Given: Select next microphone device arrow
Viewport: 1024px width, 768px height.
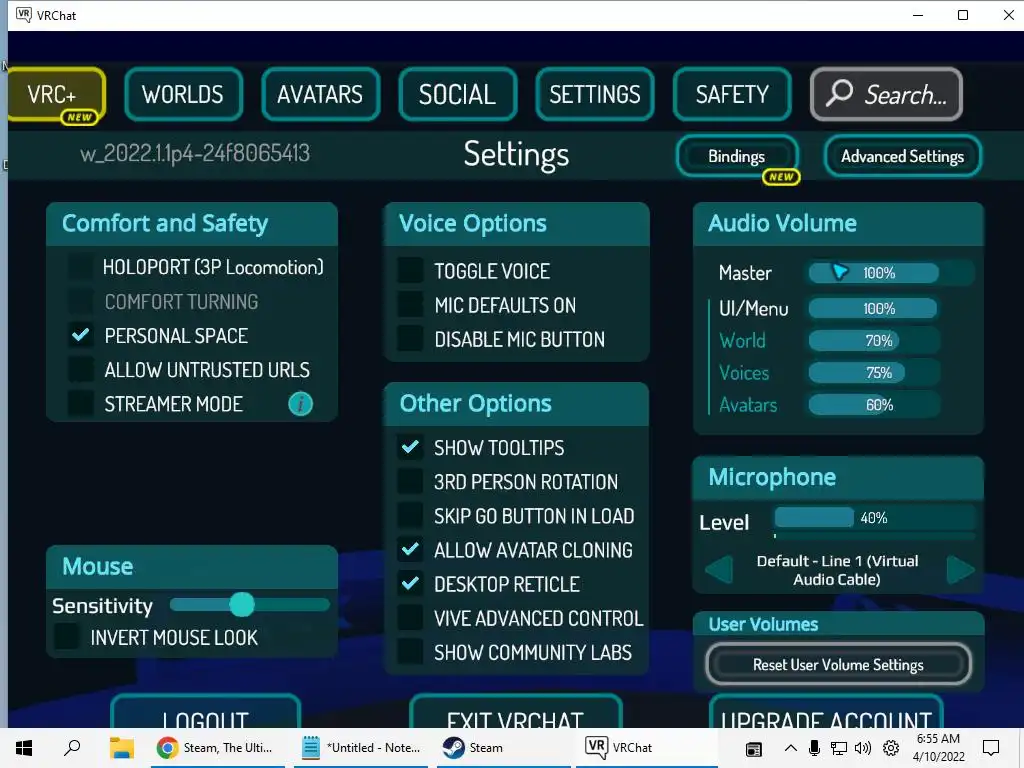Looking at the screenshot, I should tap(960, 569).
